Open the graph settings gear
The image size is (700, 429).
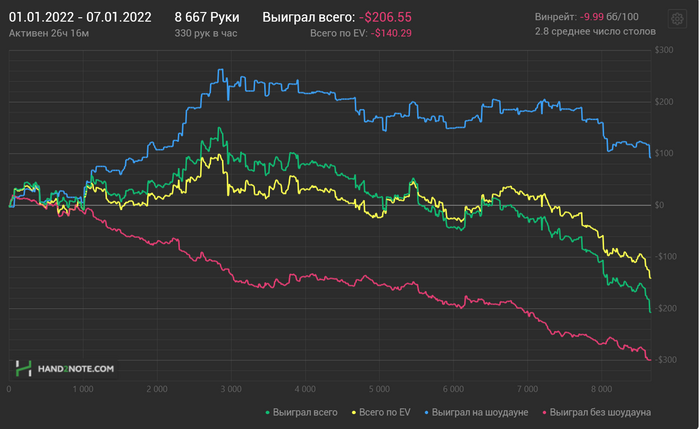click(x=677, y=19)
